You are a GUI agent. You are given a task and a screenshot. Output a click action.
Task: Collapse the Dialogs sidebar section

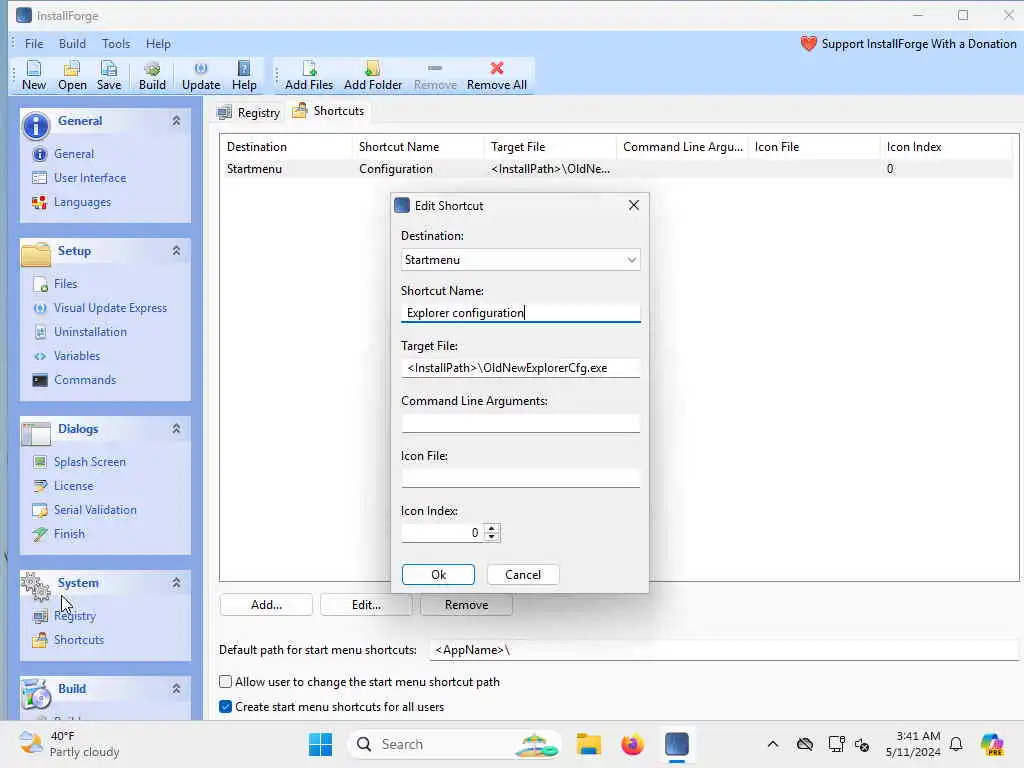(176, 429)
